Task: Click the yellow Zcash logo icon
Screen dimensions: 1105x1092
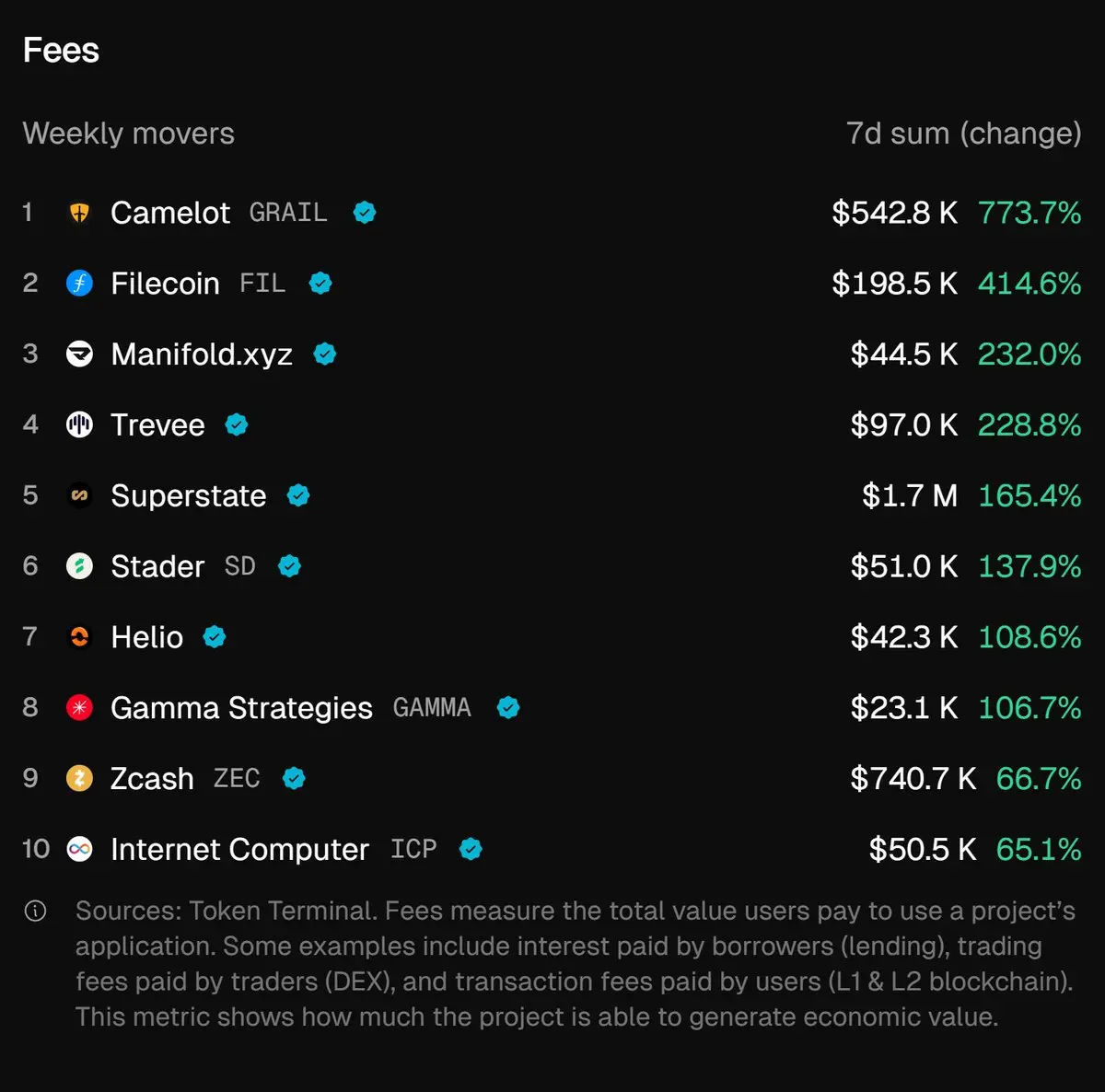Action: pyautogui.click(x=80, y=779)
